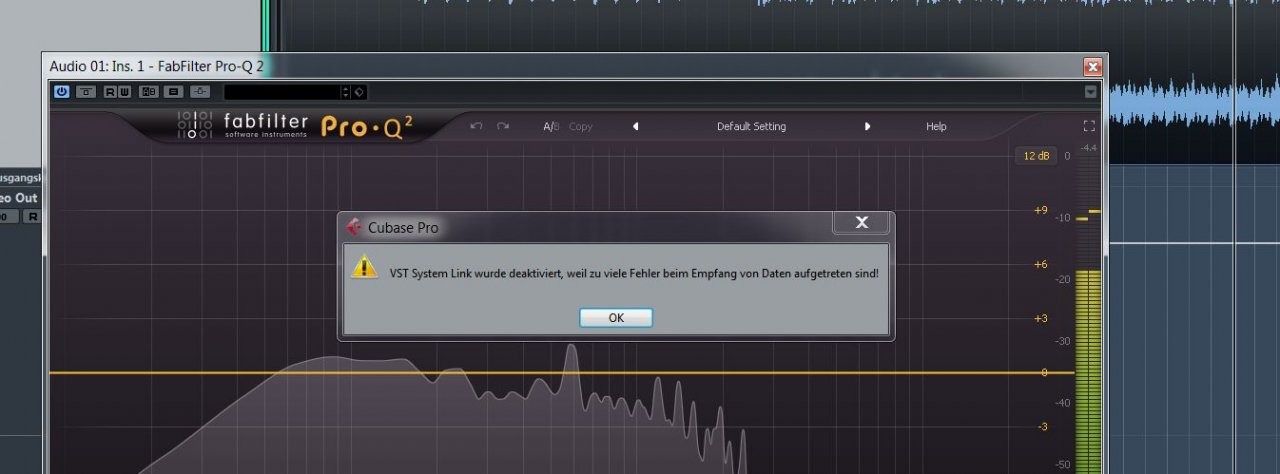Close the FabFilter Pro-Q 2 plug-in window

click(x=1092, y=67)
